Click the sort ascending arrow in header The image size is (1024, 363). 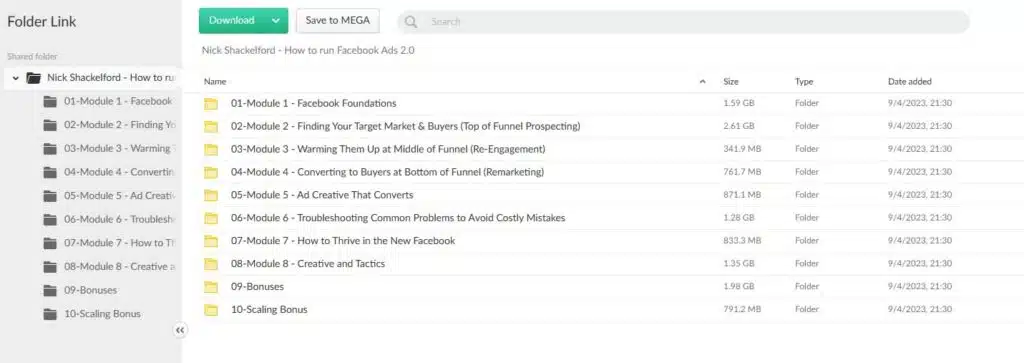(x=703, y=82)
